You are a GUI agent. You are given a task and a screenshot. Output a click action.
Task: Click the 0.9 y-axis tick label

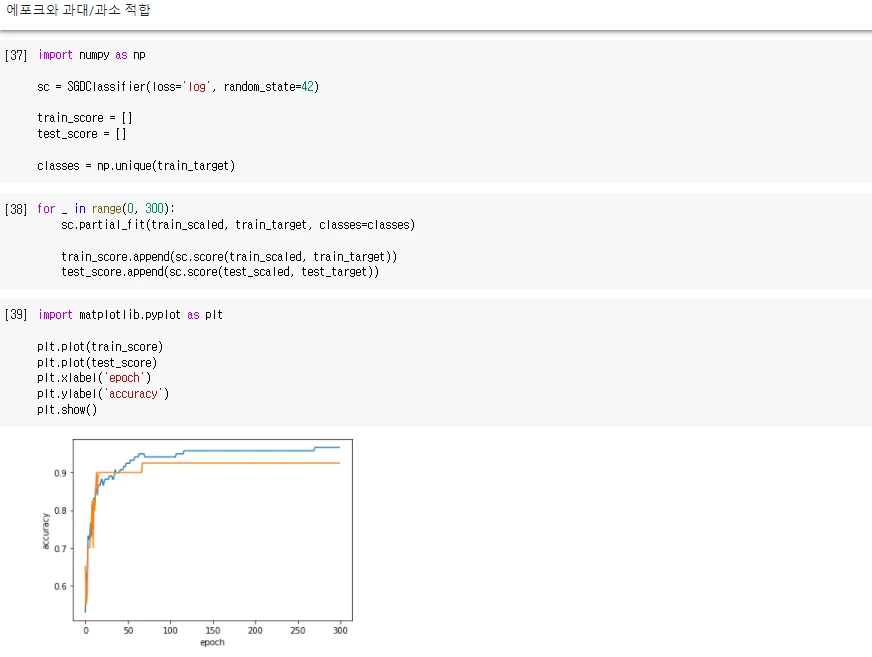pos(60,473)
